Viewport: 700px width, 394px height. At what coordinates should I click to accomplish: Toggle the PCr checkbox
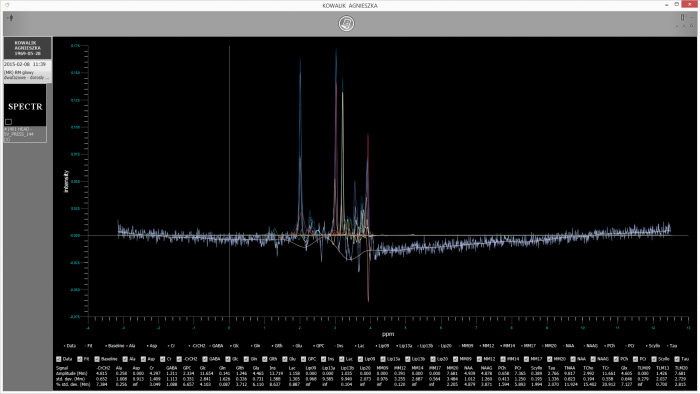pyautogui.click(x=635, y=359)
